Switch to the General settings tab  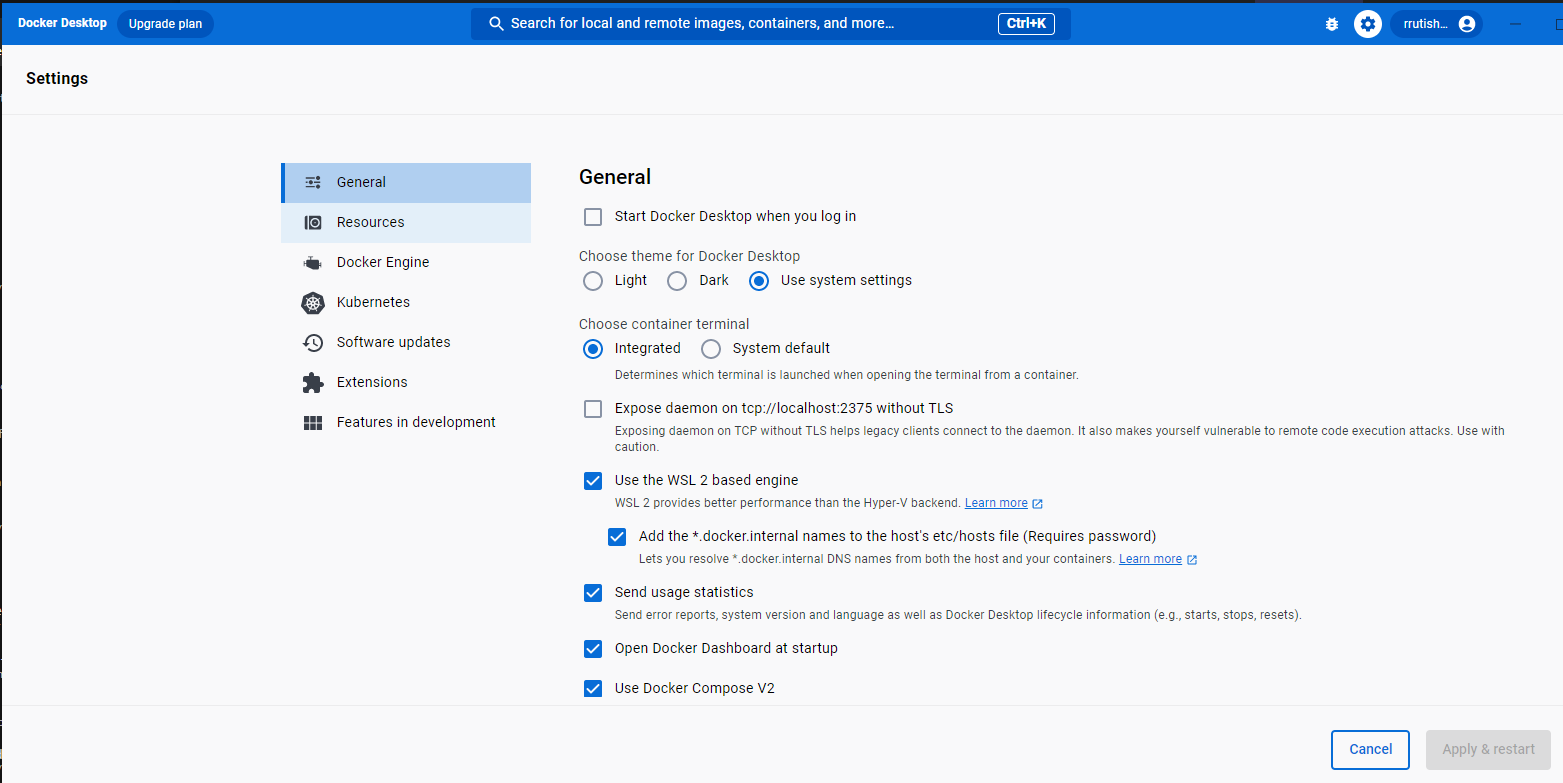point(361,182)
